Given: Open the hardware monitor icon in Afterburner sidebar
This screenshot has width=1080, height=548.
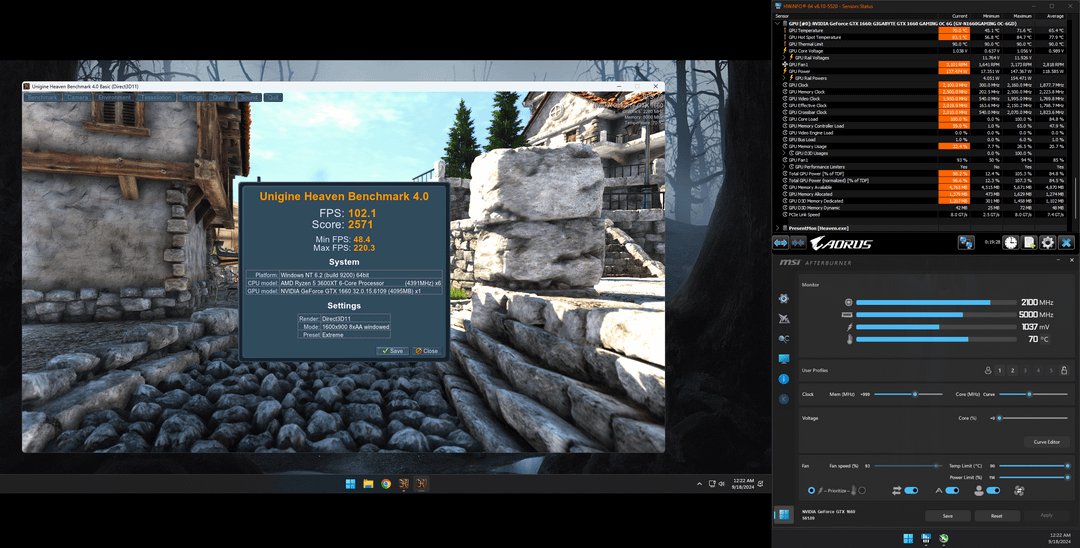Looking at the screenshot, I should point(783,359).
